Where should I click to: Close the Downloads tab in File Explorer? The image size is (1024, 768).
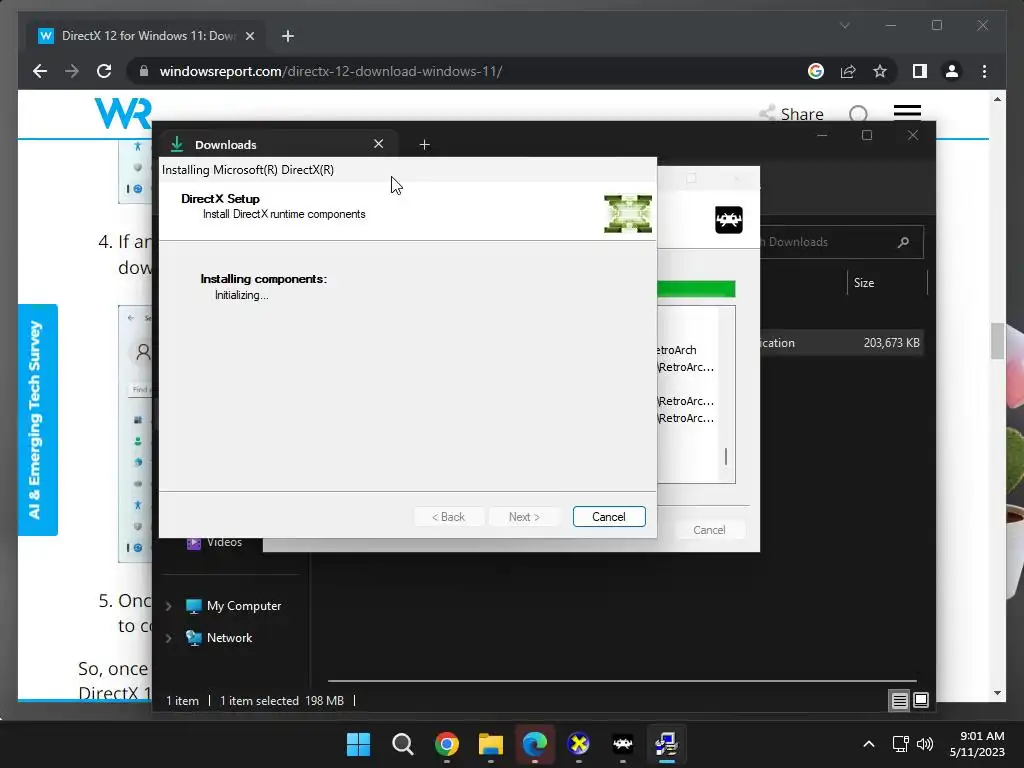point(378,144)
